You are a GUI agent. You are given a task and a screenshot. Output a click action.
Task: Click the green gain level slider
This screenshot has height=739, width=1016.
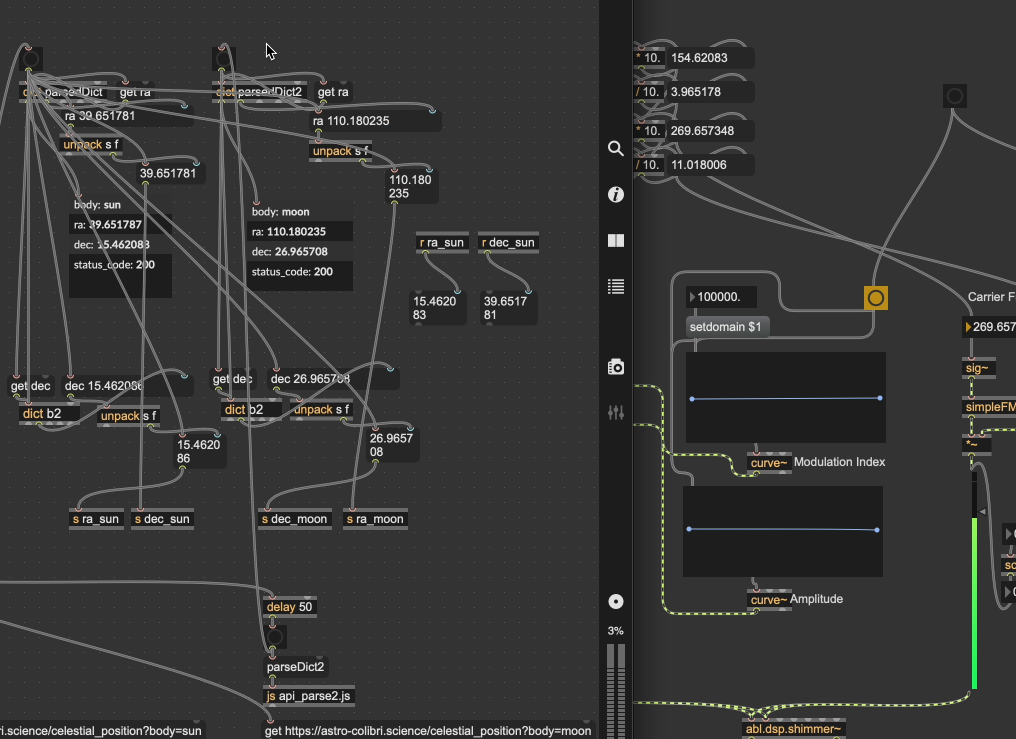click(x=973, y=600)
